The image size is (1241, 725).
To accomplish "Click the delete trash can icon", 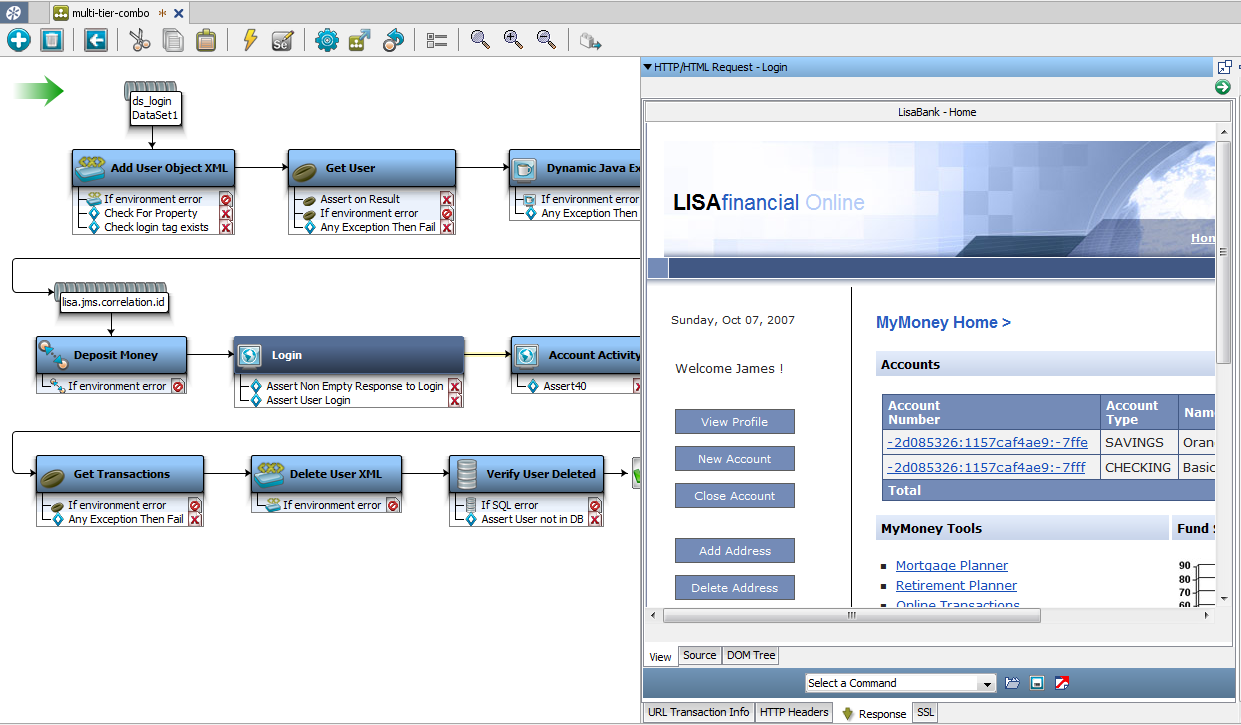I will coord(50,40).
